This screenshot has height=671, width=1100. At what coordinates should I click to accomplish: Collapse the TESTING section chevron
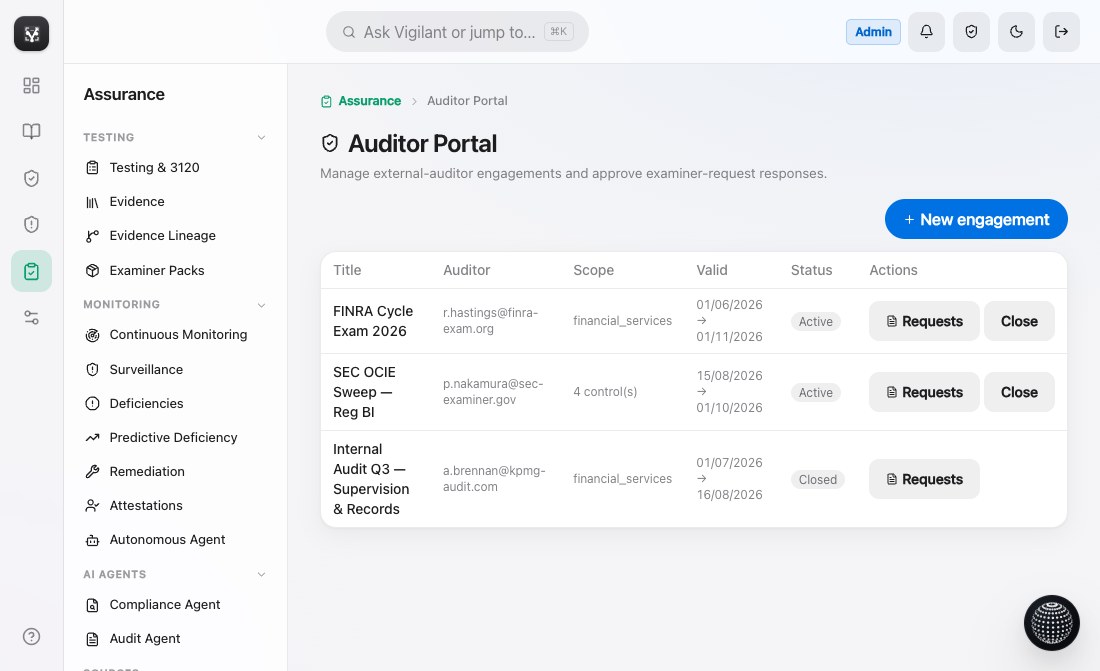[261, 138]
